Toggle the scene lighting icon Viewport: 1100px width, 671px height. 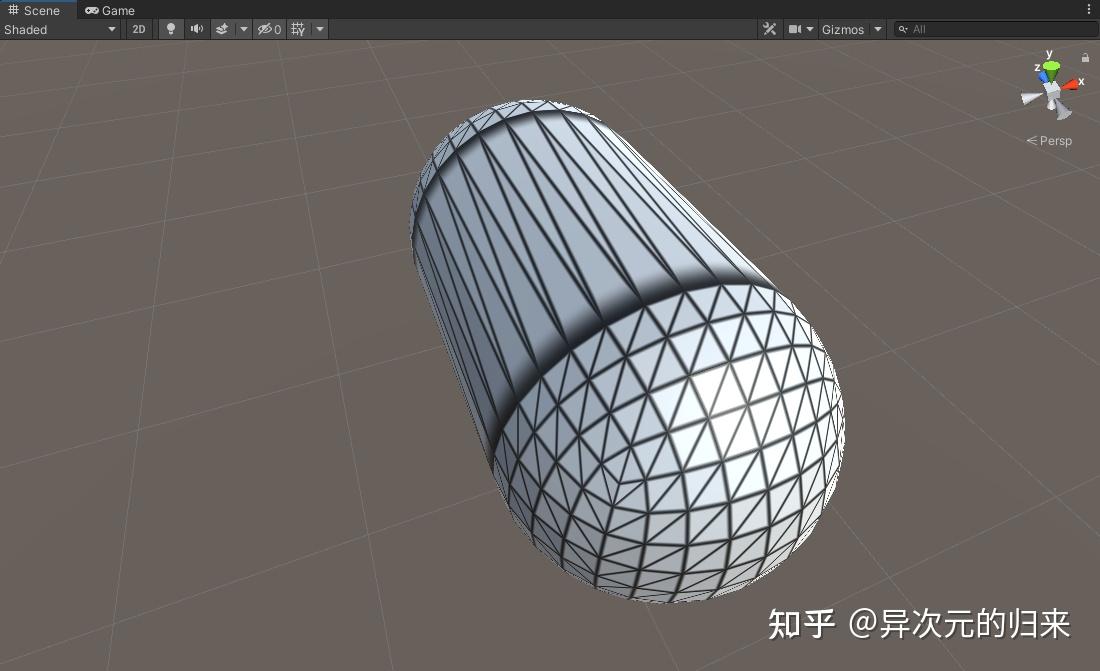(x=170, y=29)
